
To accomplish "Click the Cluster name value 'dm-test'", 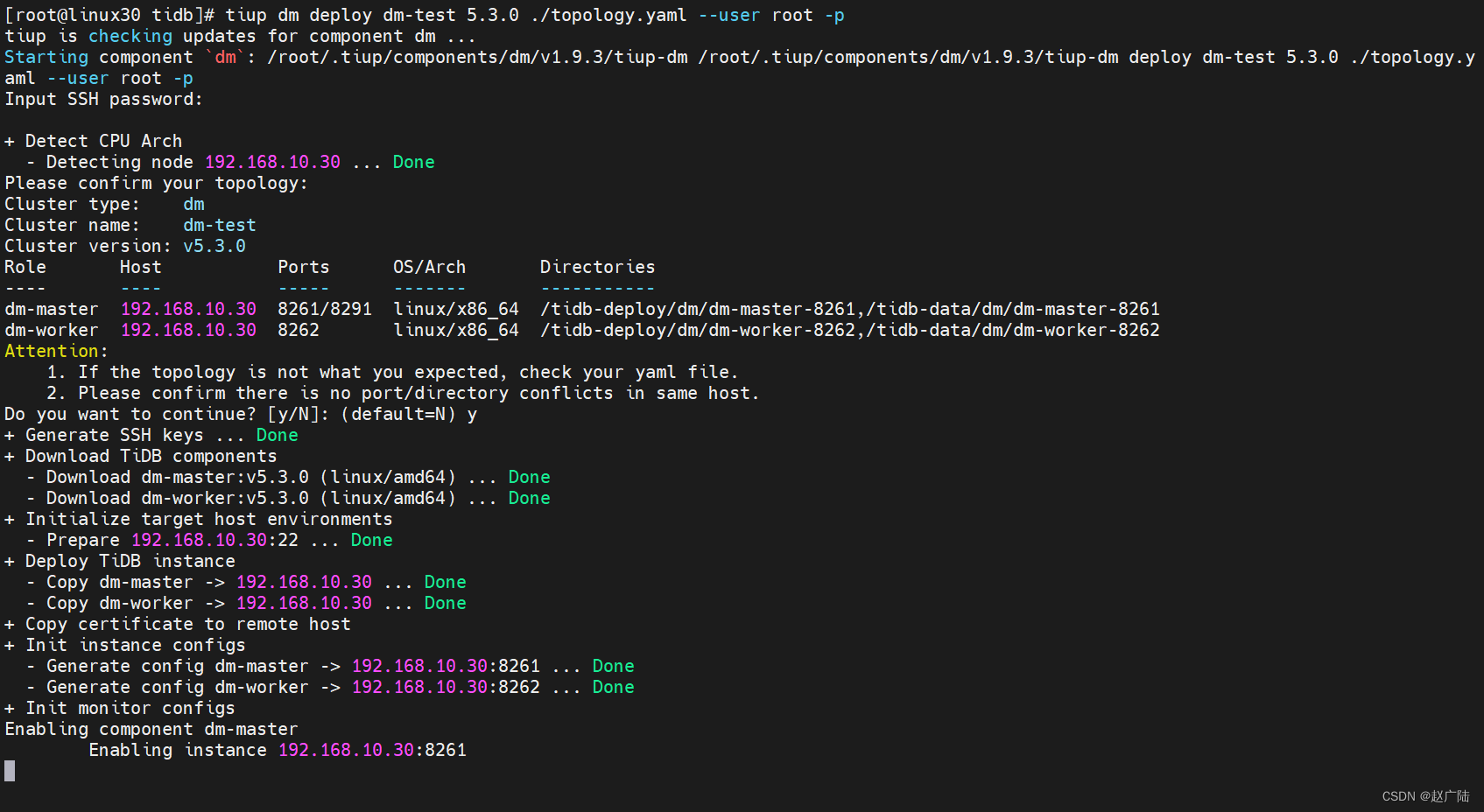I will point(219,225).
